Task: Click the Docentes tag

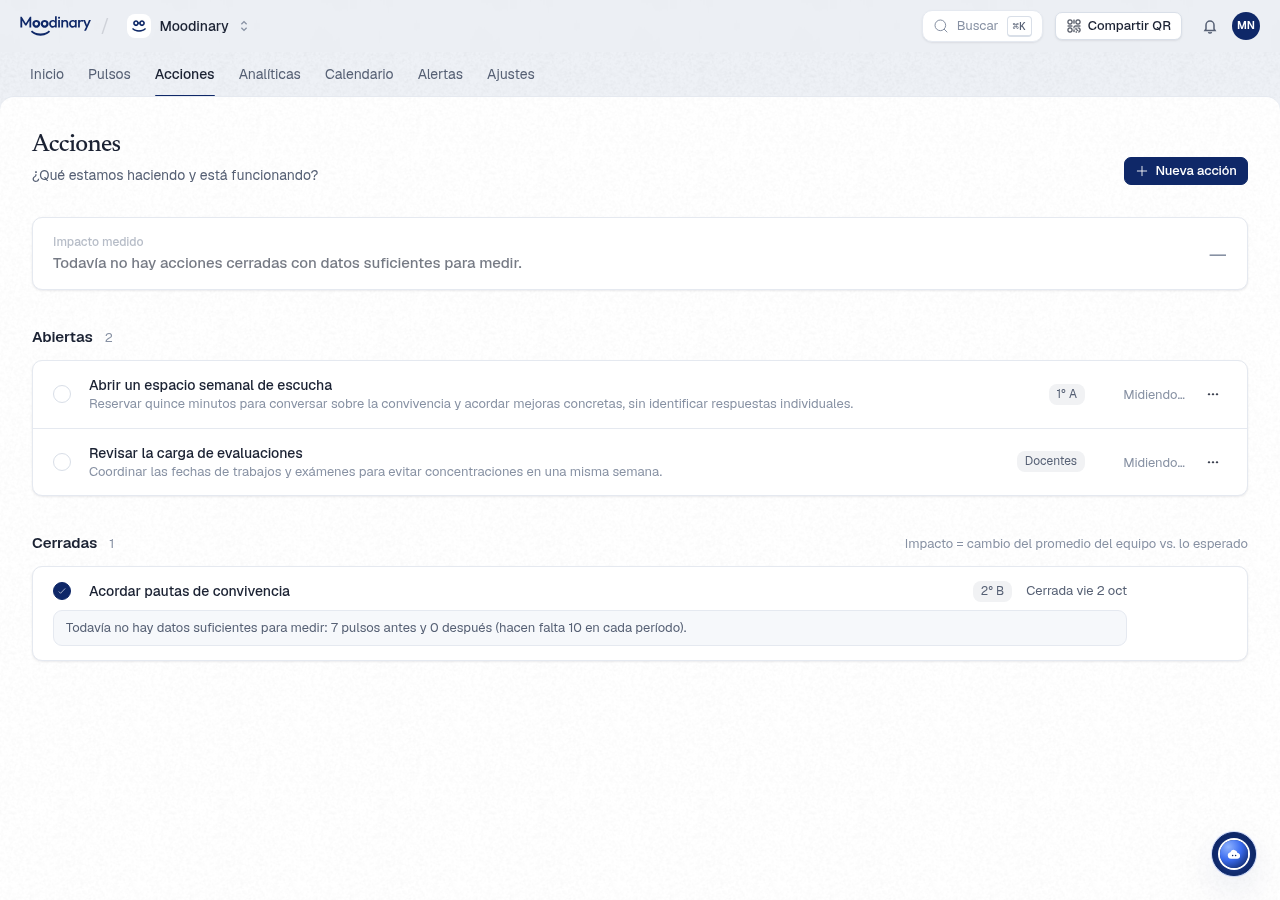Action: pos(1051,461)
